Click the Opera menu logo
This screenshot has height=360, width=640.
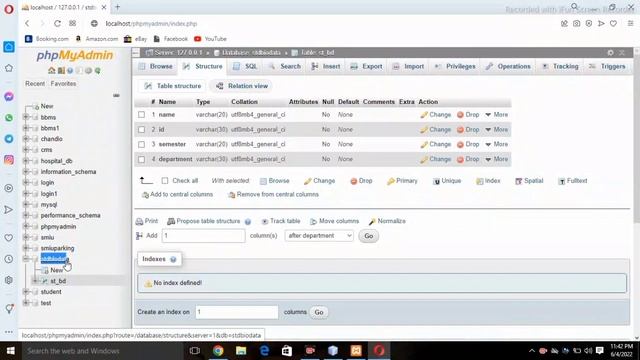tap(9, 9)
